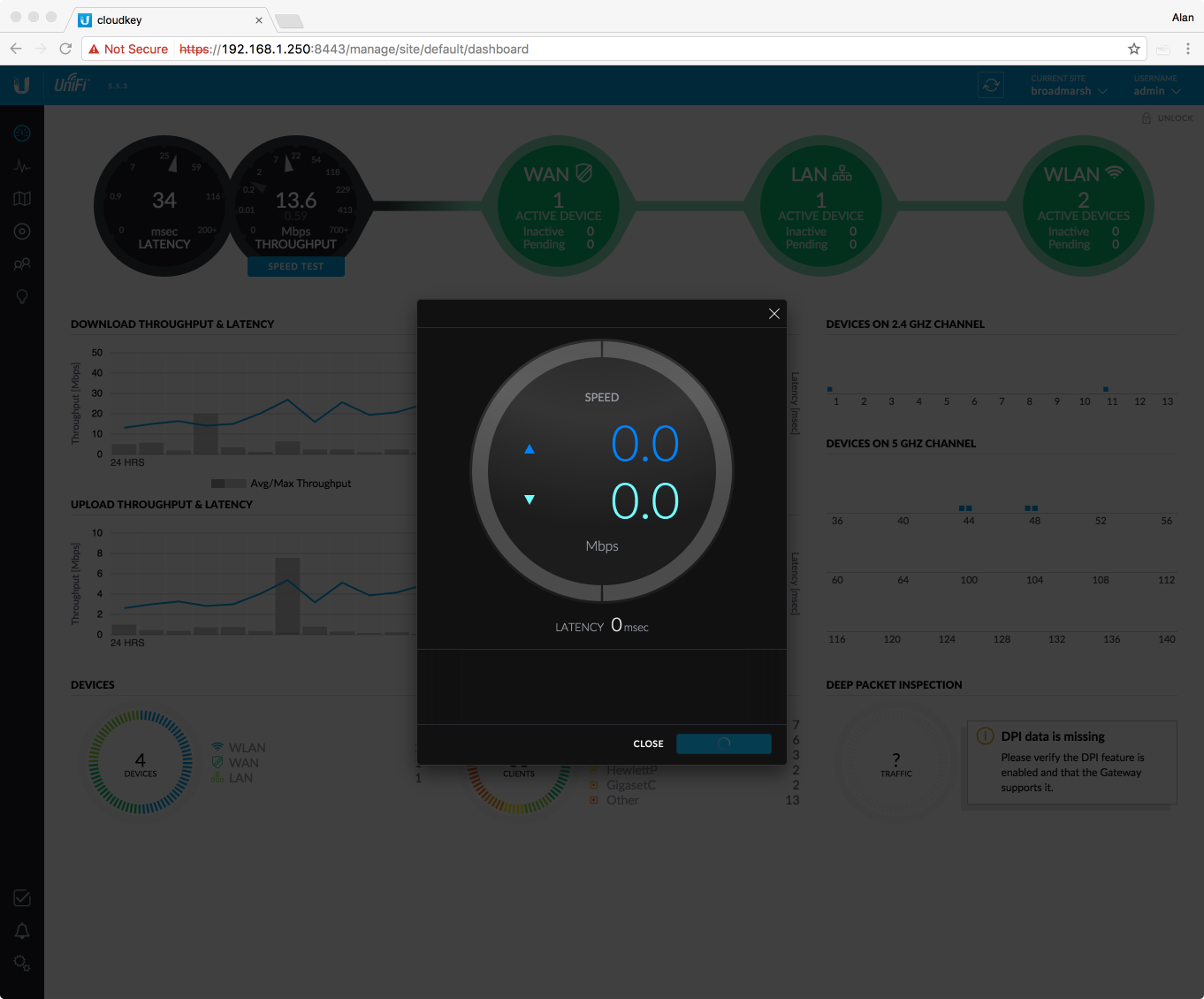Open the Alerts bell icon
This screenshot has width=1204, height=999.
point(22,931)
